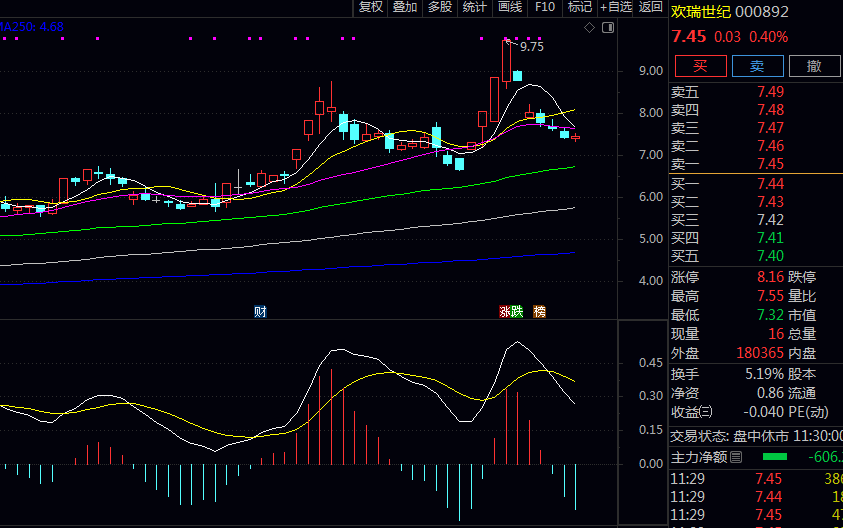This screenshot has height=528, width=843.
Task: Click the orange 榜 marker icon
Action: [540, 311]
